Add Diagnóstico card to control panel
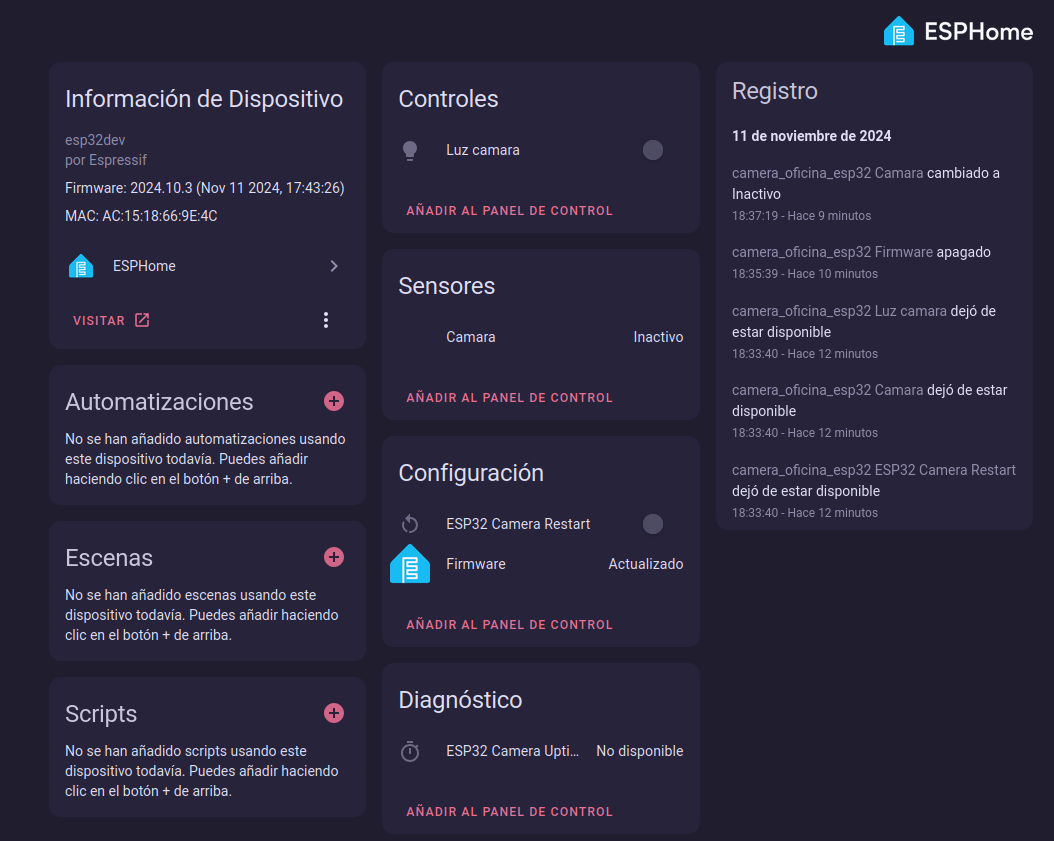Screen dimensions: 1054x841 509,812
